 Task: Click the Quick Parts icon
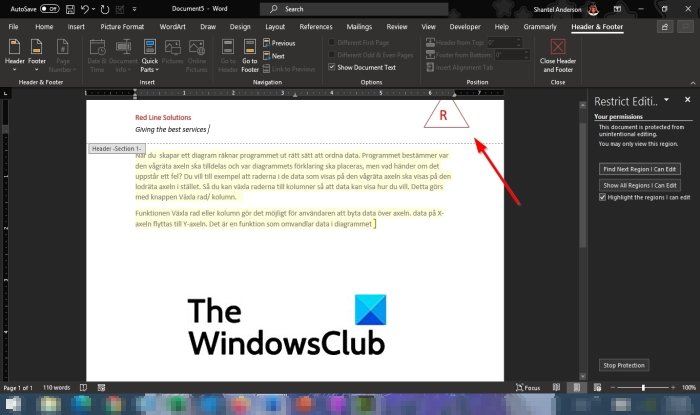(x=150, y=47)
